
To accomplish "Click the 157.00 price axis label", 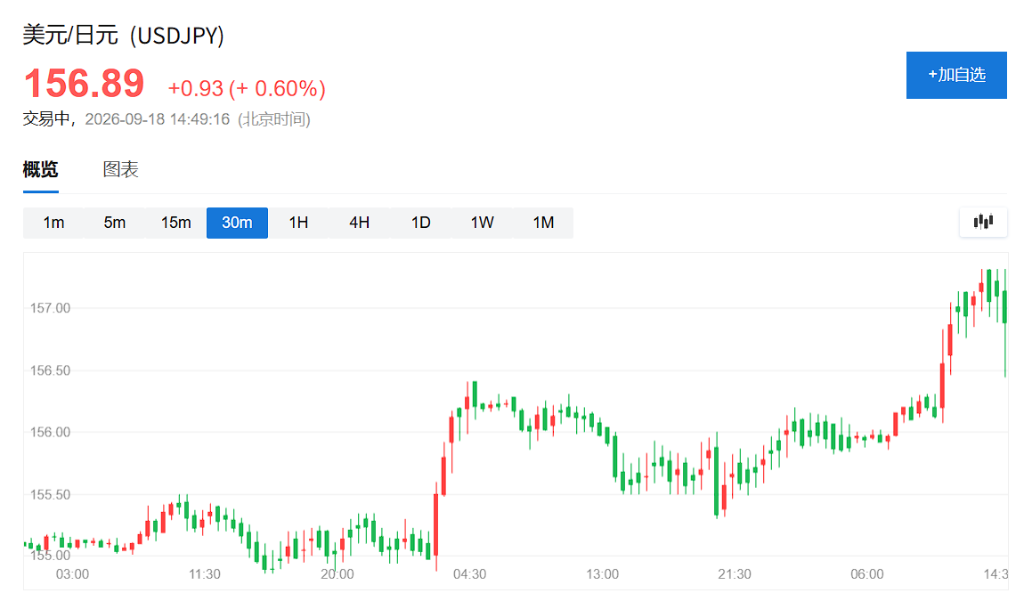I will tap(50, 308).
